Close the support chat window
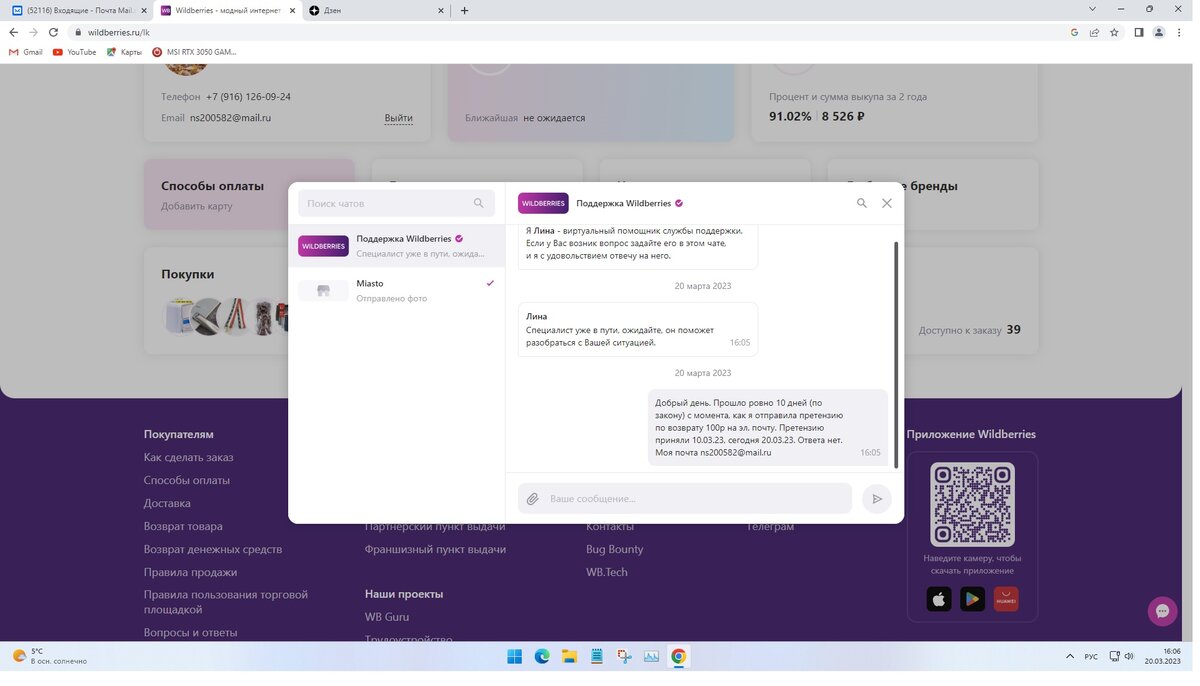The width and height of the screenshot is (1200, 686). [886, 203]
